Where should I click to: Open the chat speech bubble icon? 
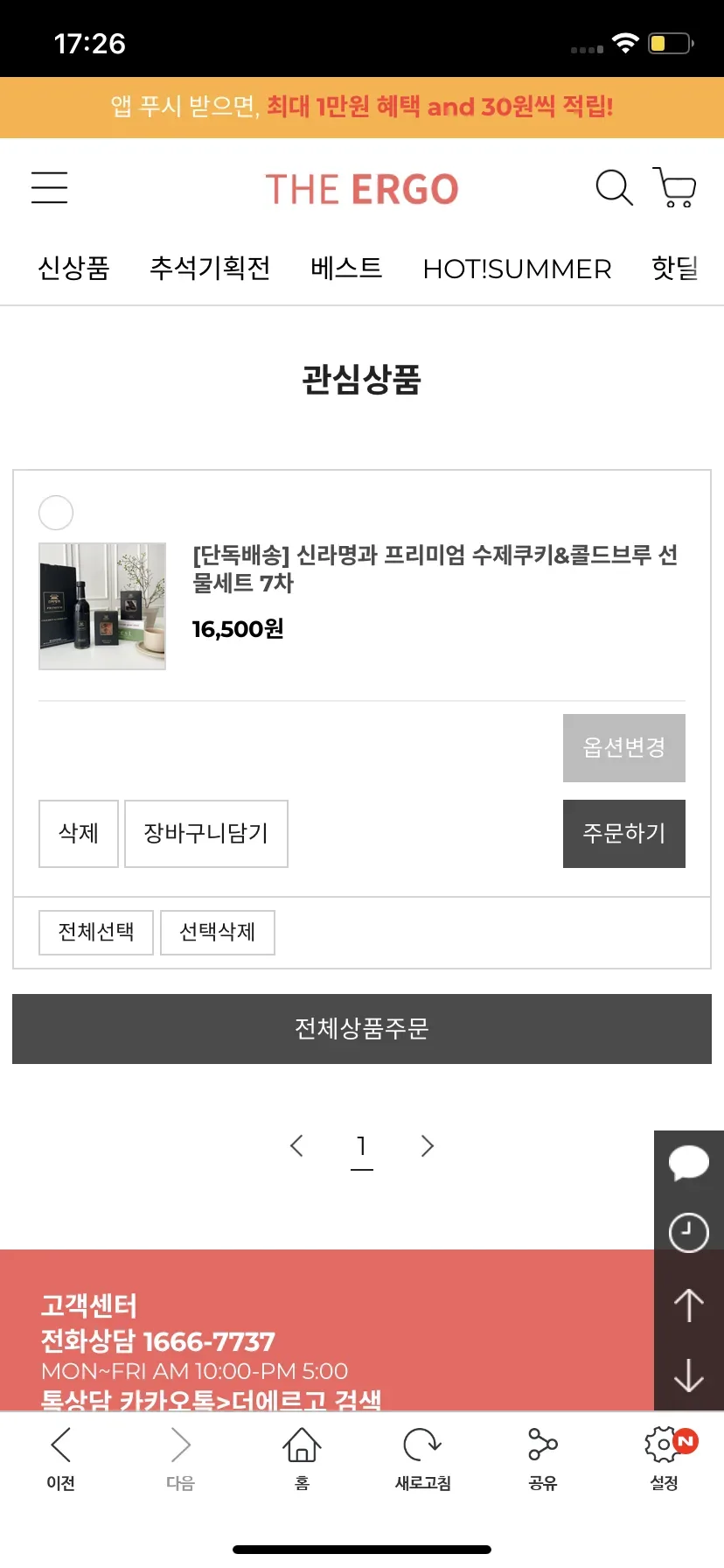[689, 1164]
